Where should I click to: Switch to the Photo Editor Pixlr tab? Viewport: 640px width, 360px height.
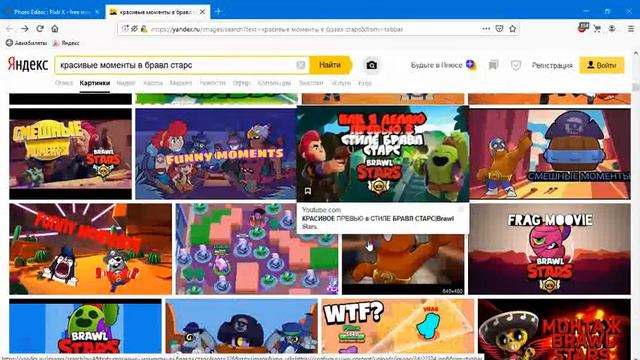(x=51, y=12)
